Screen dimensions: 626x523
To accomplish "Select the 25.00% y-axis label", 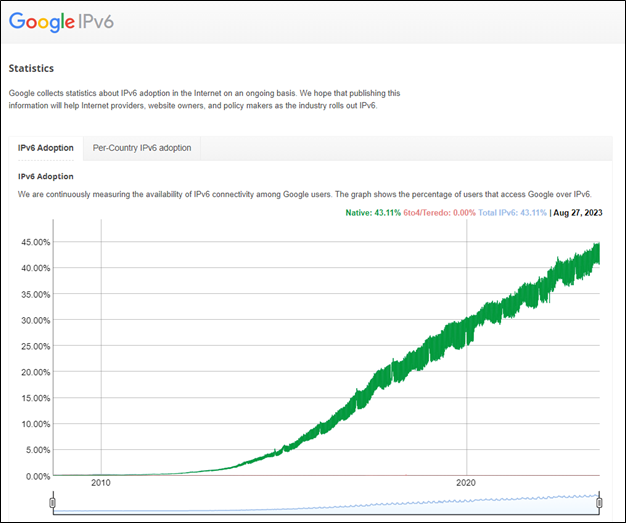I will click(32, 346).
